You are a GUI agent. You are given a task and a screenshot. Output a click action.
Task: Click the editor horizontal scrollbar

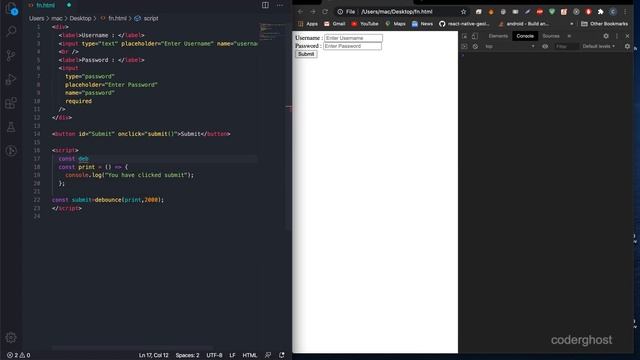coord(133,348)
